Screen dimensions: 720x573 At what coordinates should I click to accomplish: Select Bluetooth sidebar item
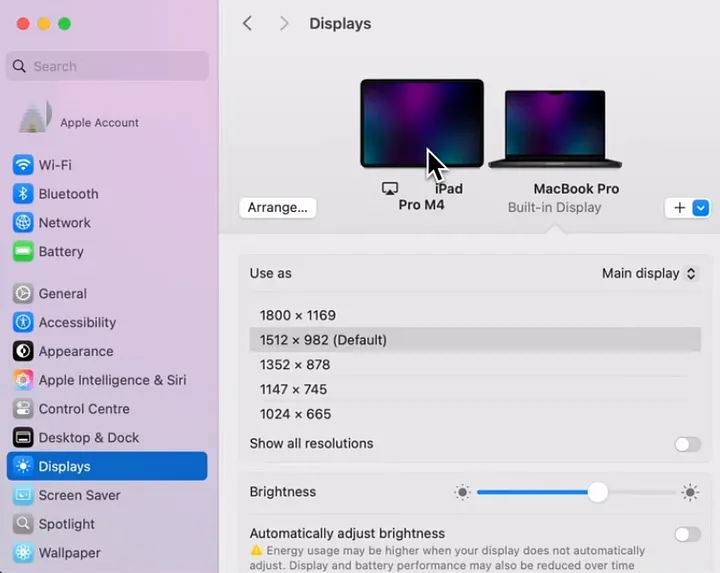(107, 194)
